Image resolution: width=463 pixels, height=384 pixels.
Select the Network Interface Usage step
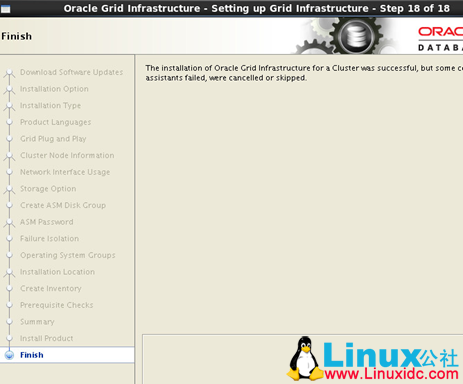point(65,172)
